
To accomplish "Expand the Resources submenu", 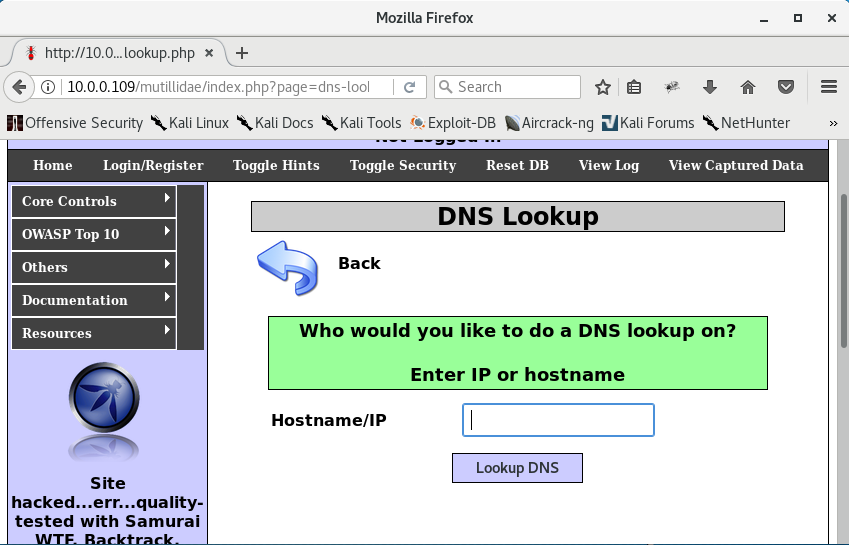I will tap(94, 333).
